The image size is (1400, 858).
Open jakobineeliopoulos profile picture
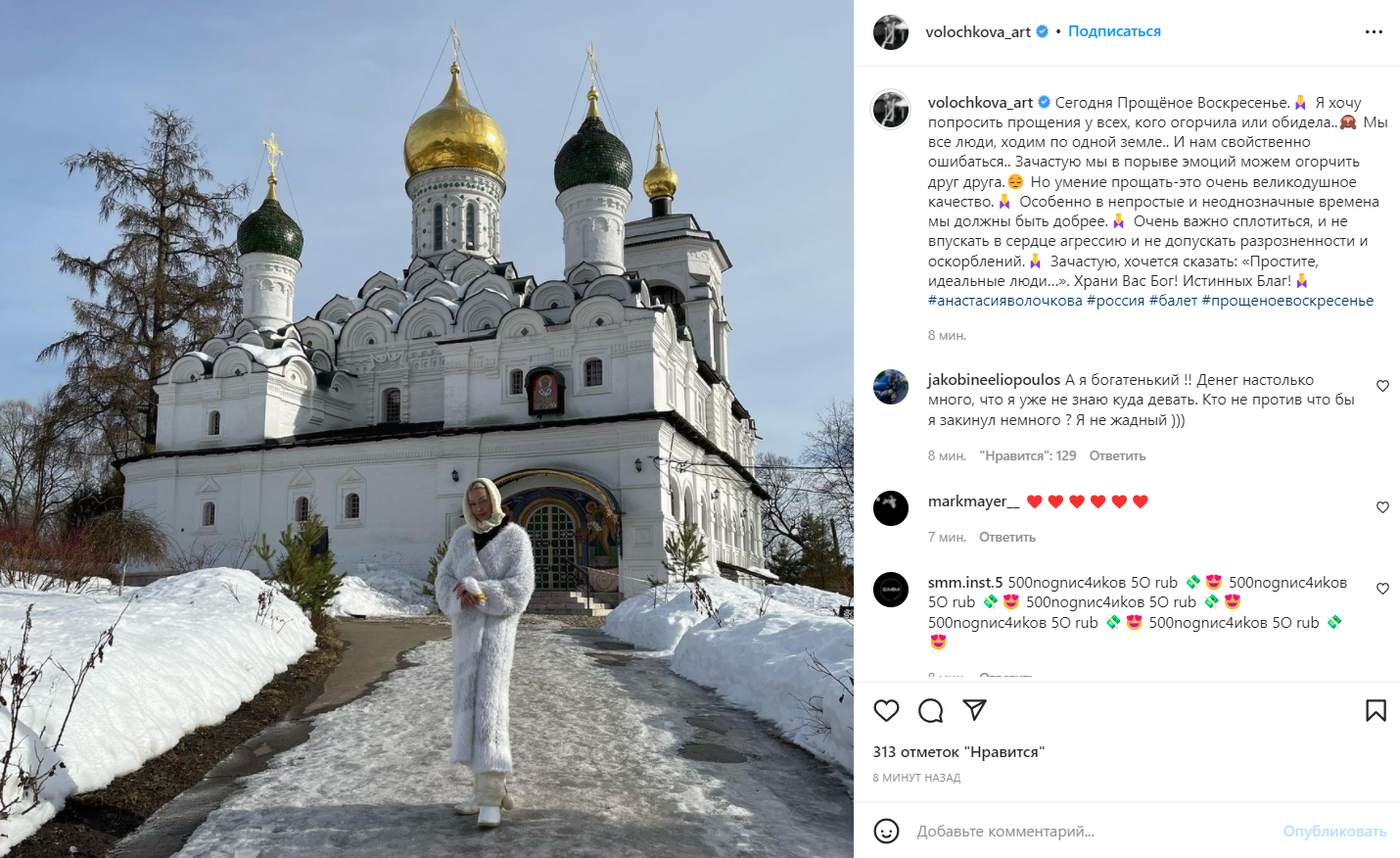coord(891,387)
